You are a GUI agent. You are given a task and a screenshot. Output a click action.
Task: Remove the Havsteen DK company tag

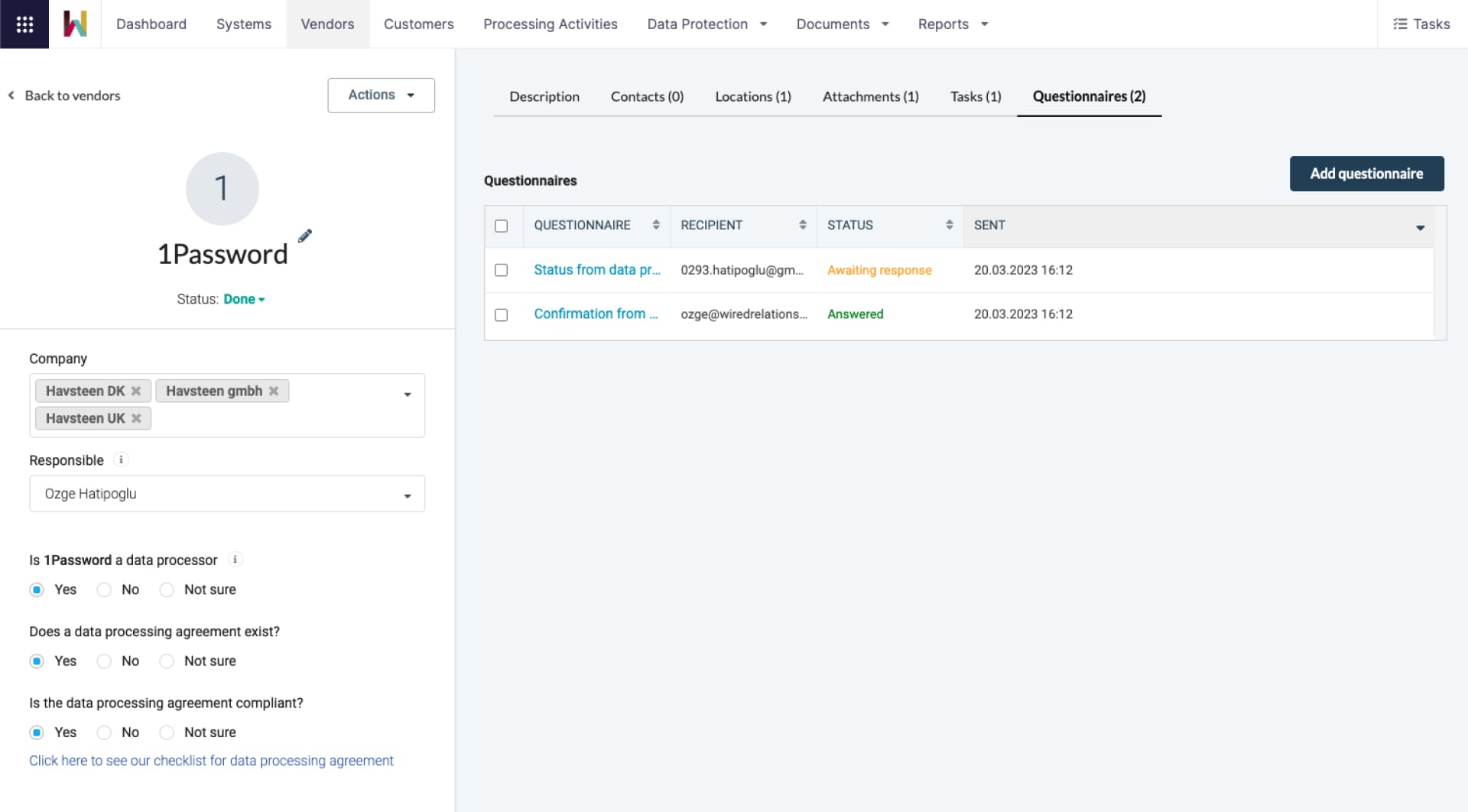[136, 391]
